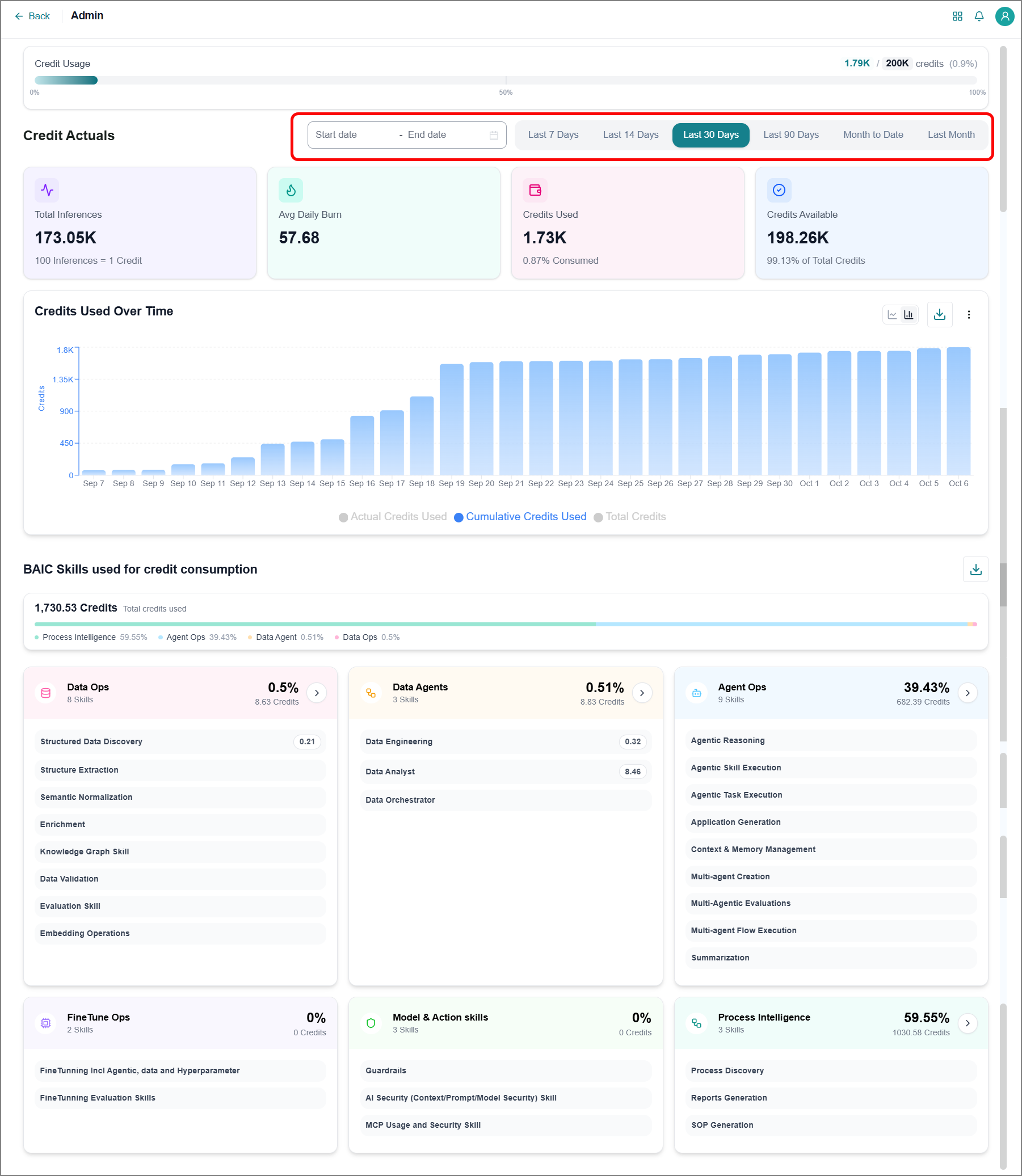1022x1176 pixels.
Task: Toggle Total Credits legend series
Action: [630, 516]
